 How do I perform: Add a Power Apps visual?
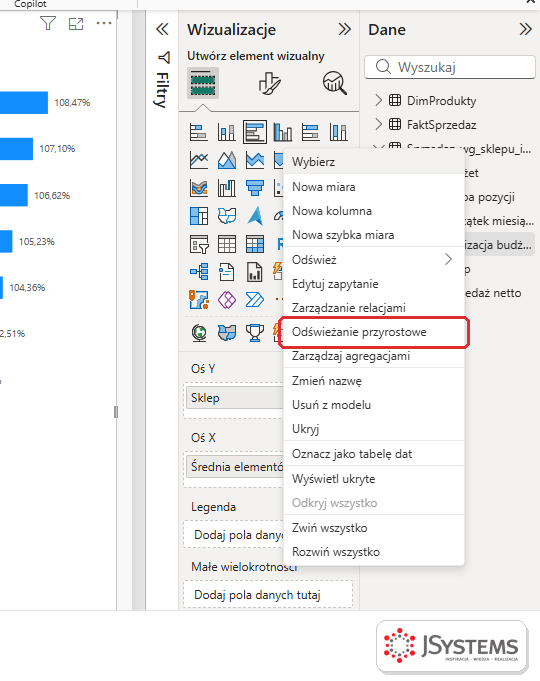point(227,300)
